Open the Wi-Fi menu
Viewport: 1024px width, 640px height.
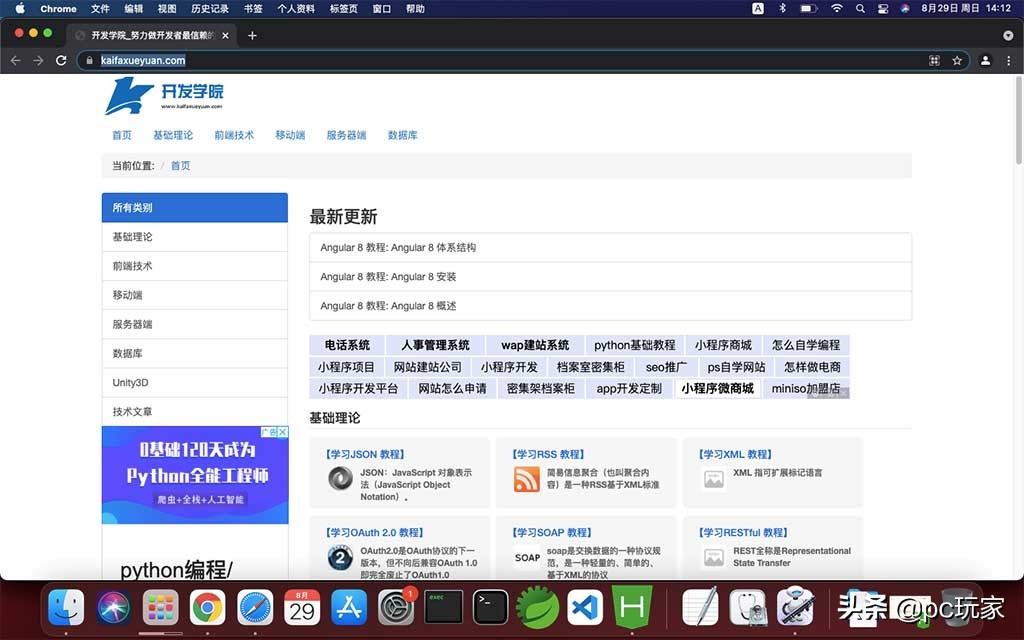tap(836, 8)
